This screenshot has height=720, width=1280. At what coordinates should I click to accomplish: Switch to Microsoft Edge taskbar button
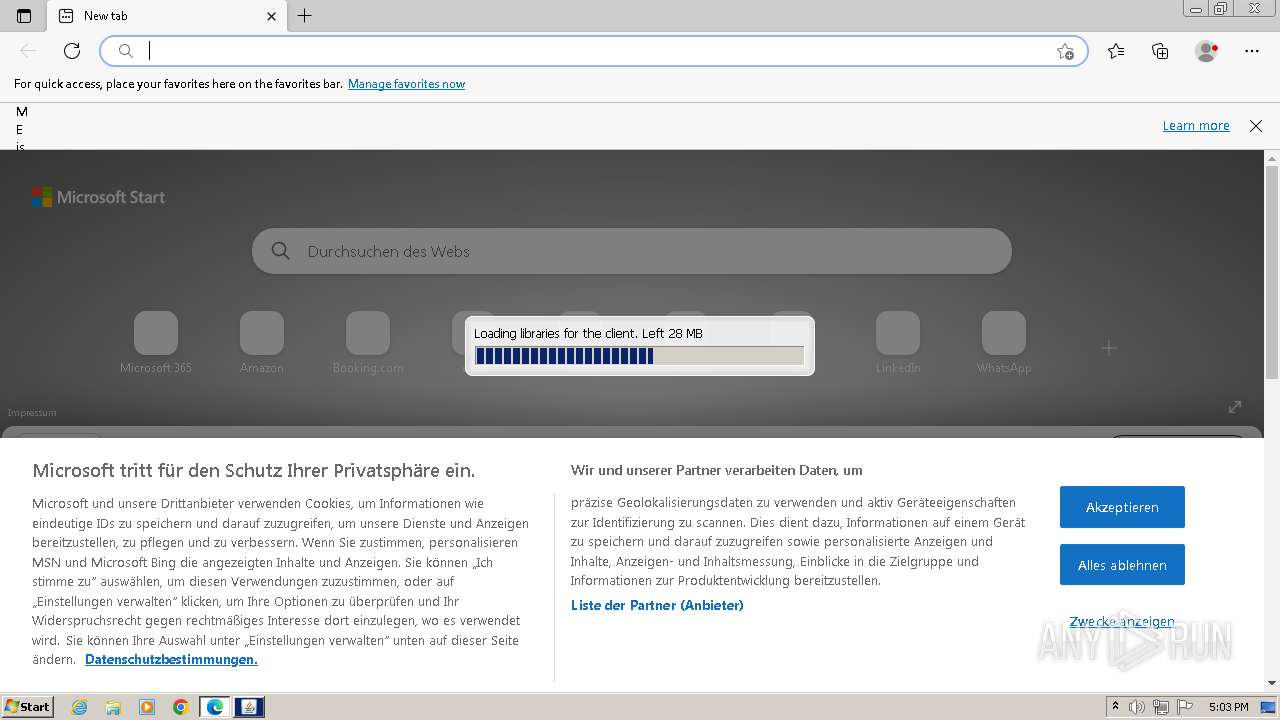[x=215, y=707]
